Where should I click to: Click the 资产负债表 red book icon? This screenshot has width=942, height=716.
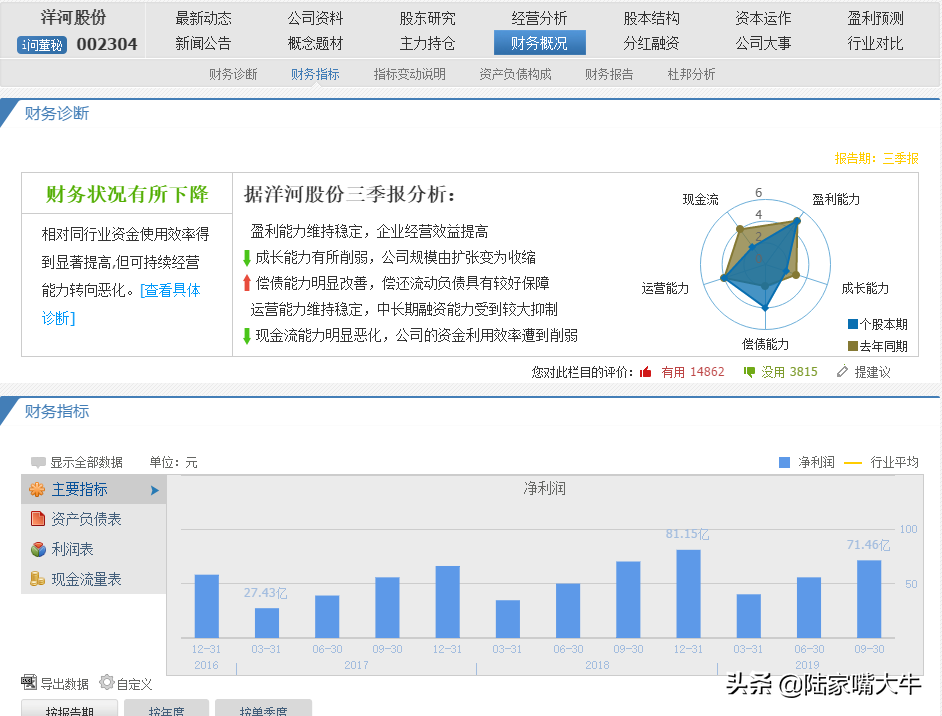click(38, 518)
